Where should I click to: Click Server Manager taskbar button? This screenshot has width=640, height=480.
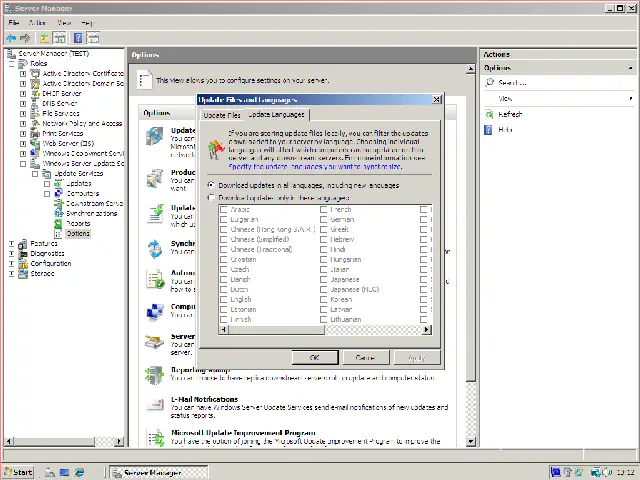point(158,472)
